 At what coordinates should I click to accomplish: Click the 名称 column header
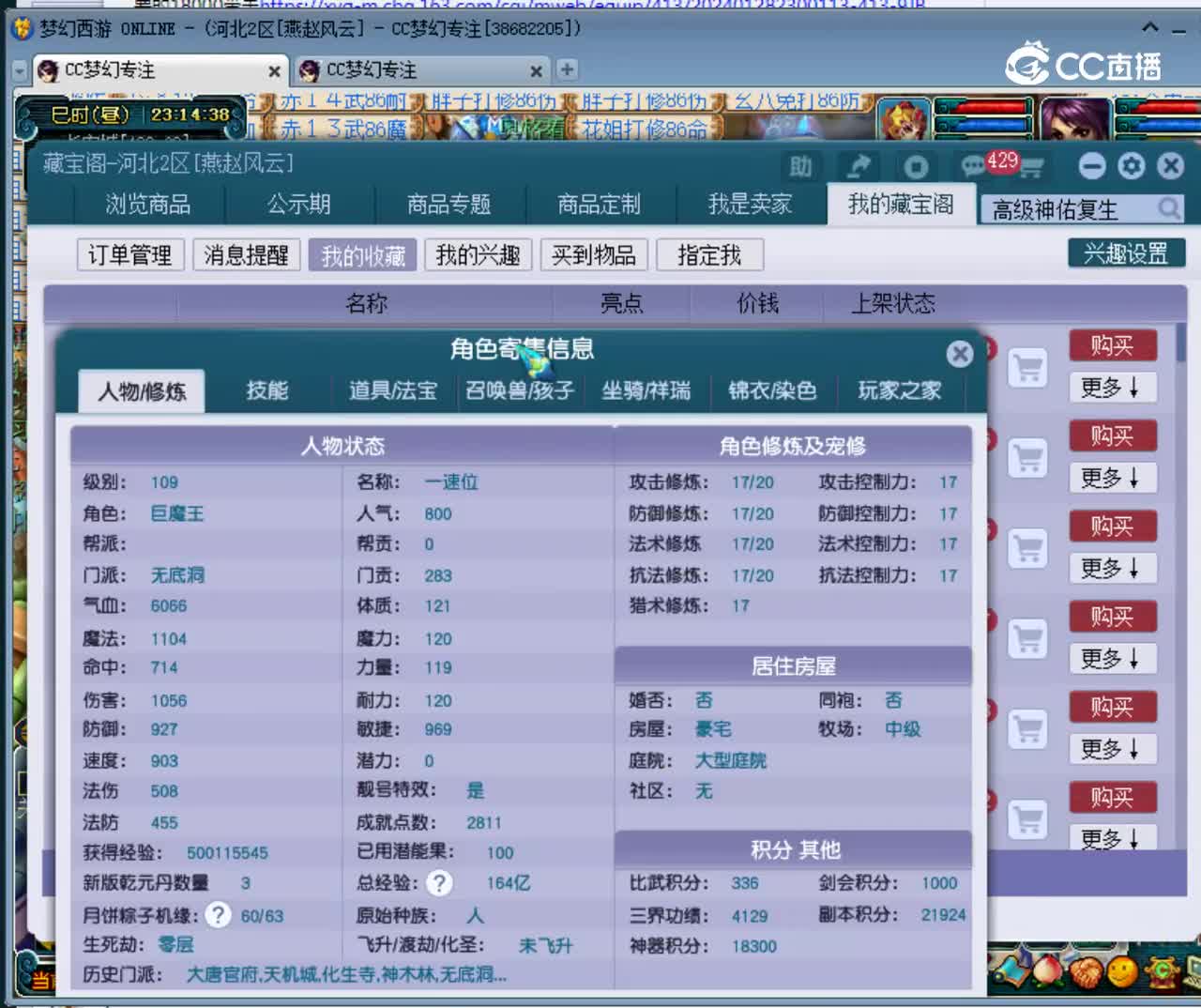click(x=366, y=303)
